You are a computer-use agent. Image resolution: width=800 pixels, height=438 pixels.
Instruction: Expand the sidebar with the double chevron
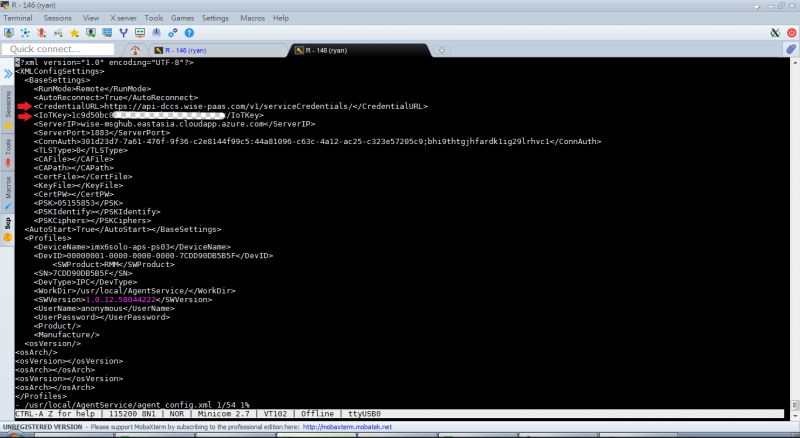[x=7, y=73]
